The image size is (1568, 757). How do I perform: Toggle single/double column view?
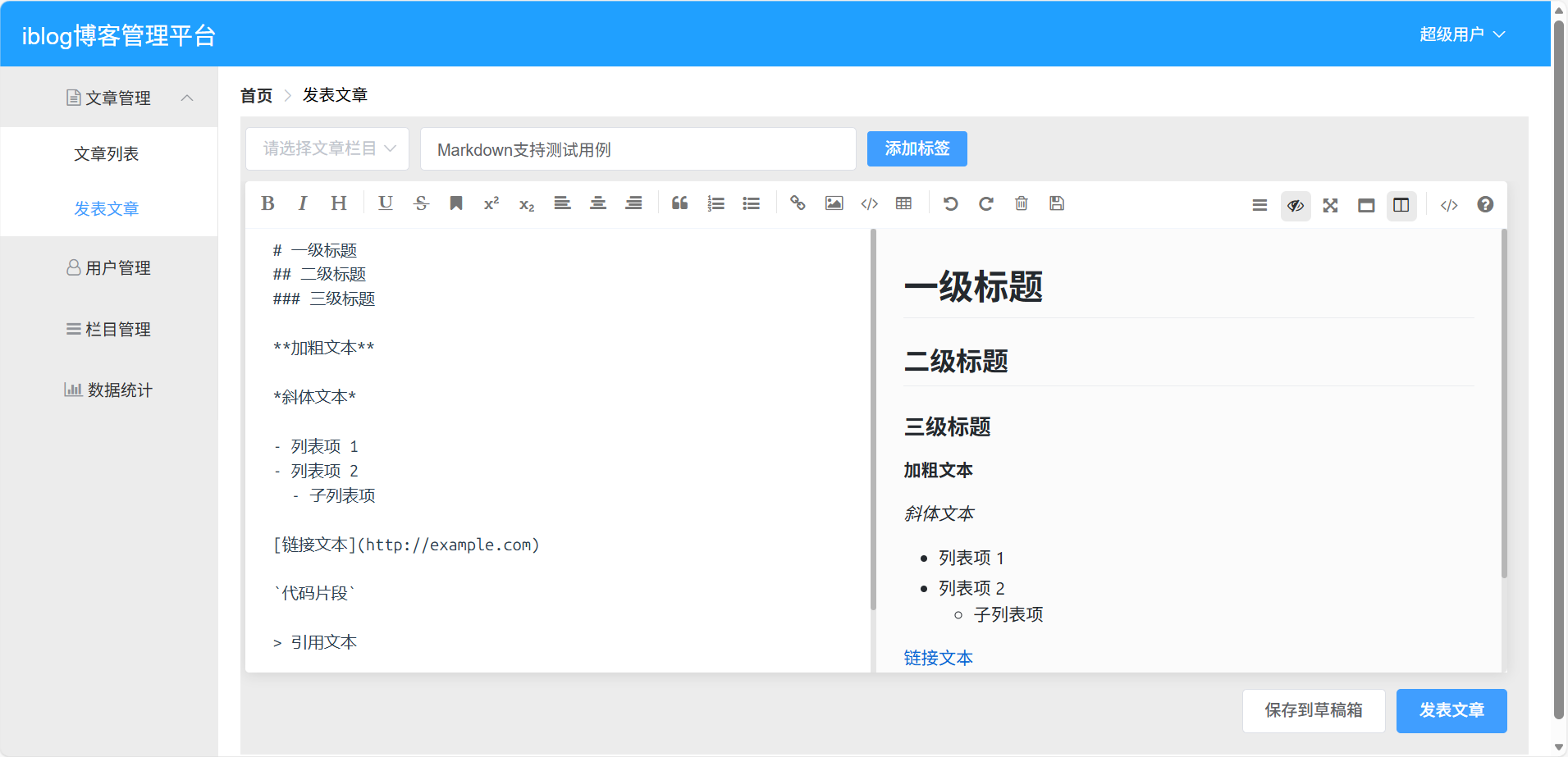(x=1401, y=205)
